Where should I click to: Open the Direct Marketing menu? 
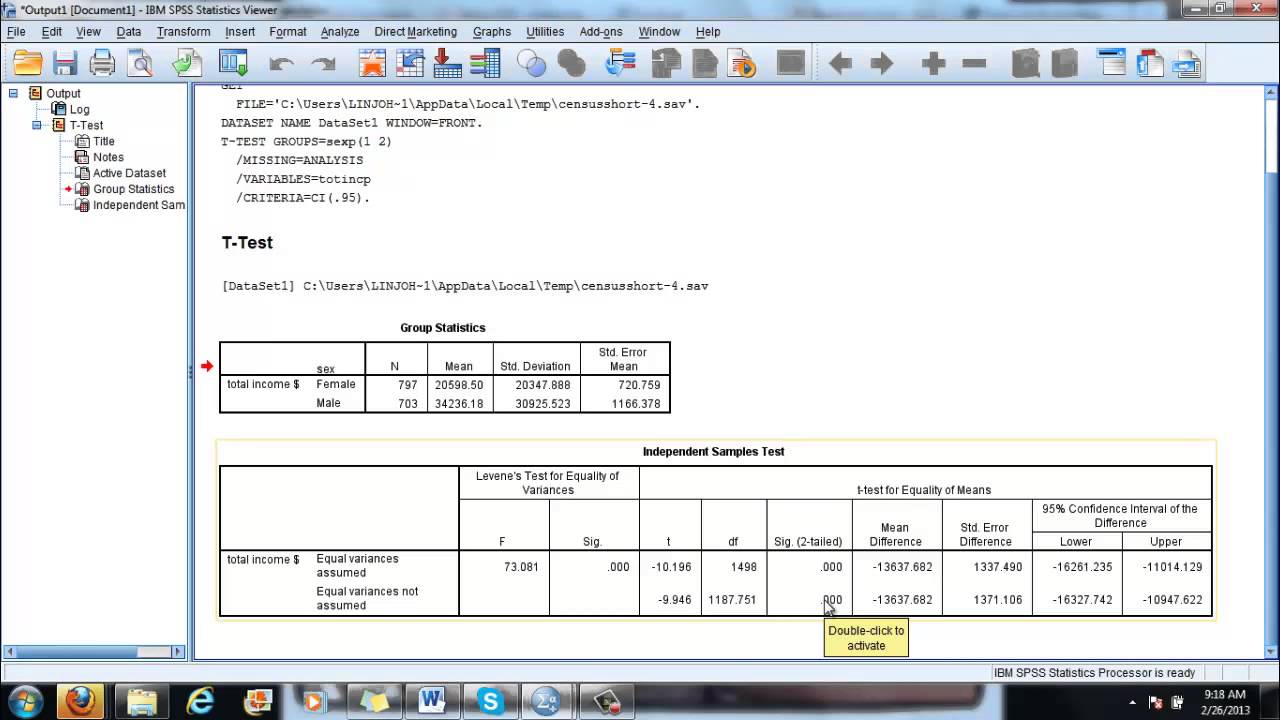[x=415, y=32]
